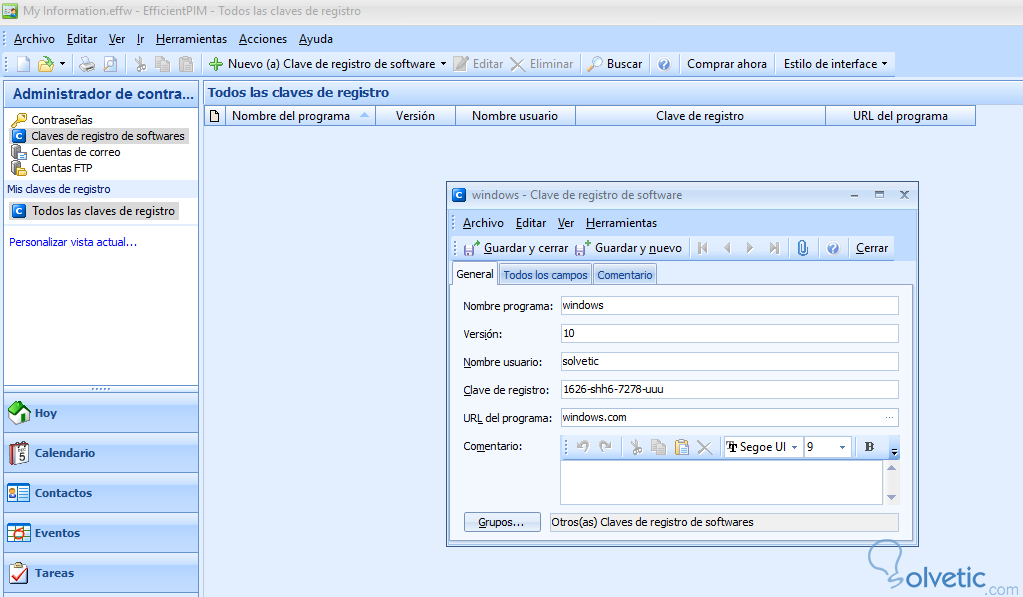The height and width of the screenshot is (597, 1023).
Task: Select Todos las claves de registro view
Action: pyautogui.click(x=95, y=211)
